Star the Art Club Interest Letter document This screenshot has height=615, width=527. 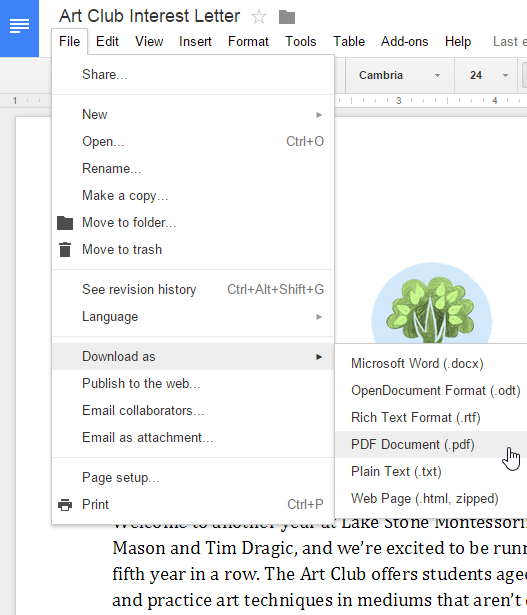pos(259,17)
